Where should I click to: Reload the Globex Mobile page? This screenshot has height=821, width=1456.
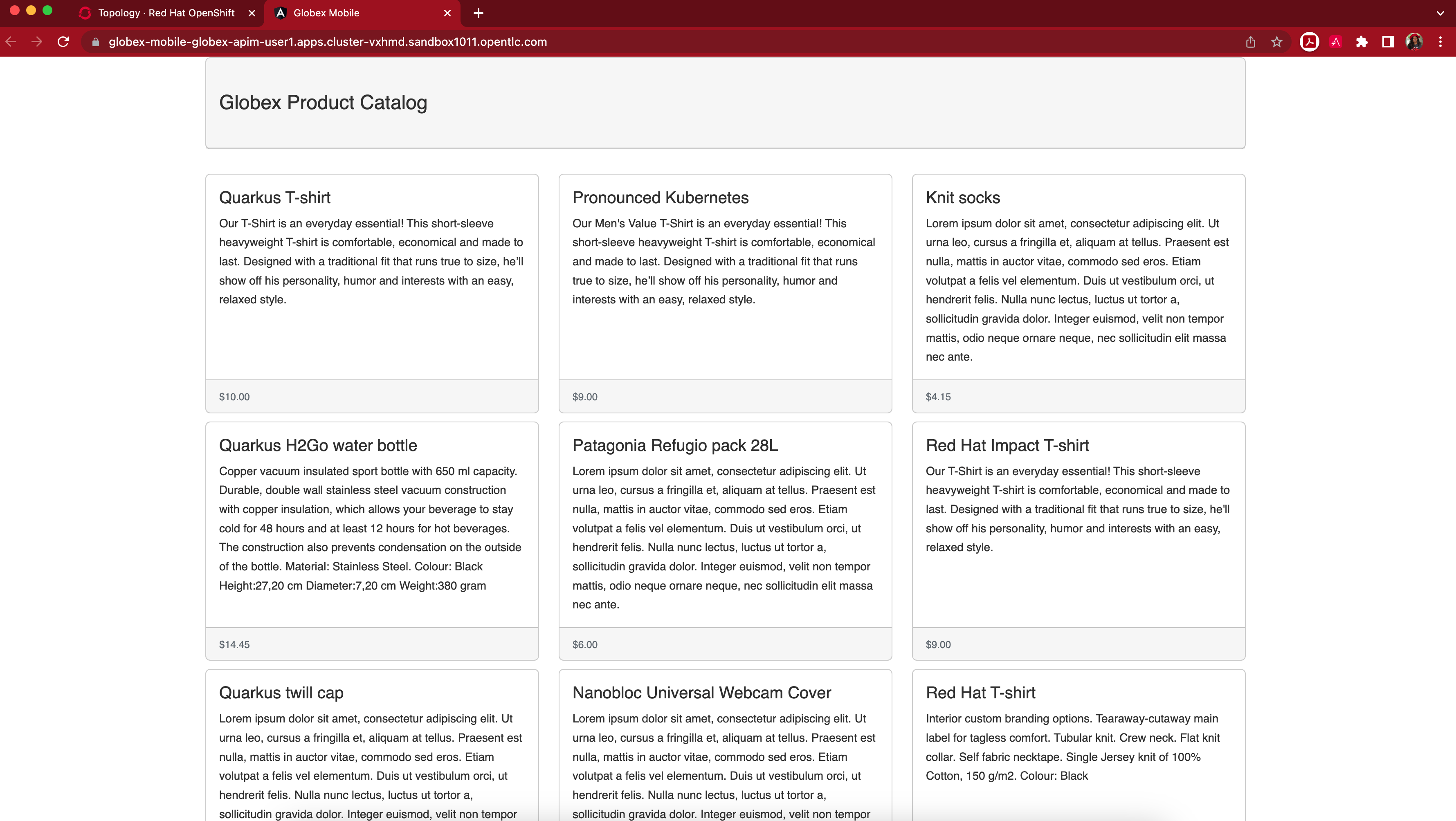(63, 42)
